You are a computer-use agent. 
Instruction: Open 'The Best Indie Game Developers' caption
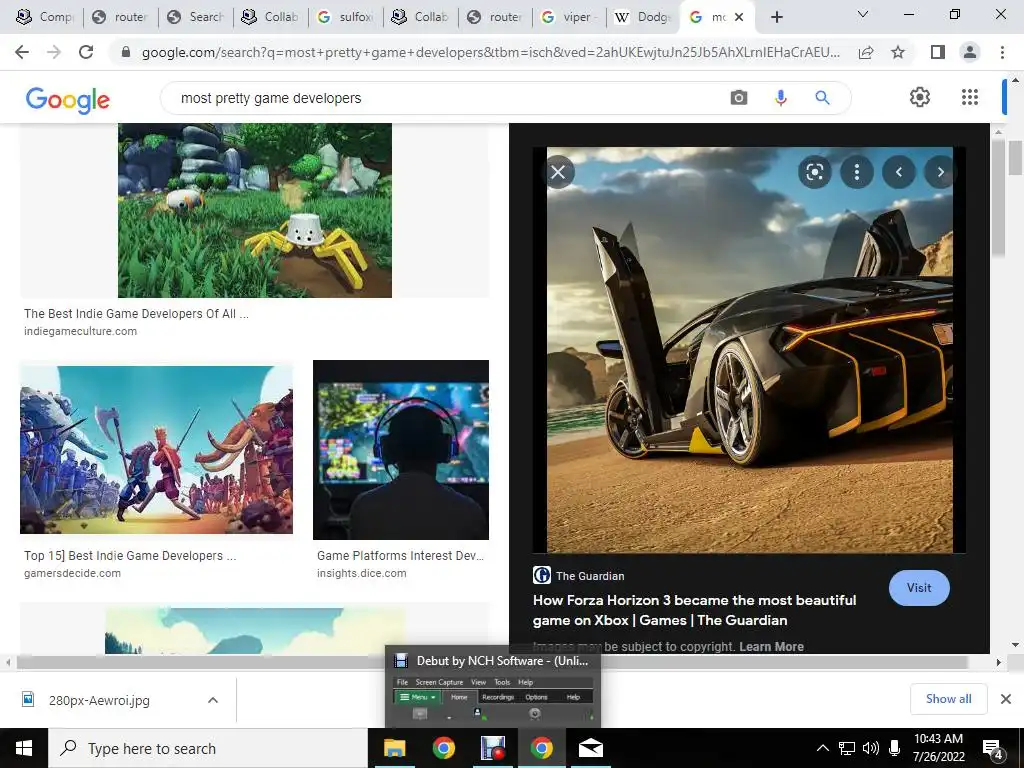coord(136,313)
